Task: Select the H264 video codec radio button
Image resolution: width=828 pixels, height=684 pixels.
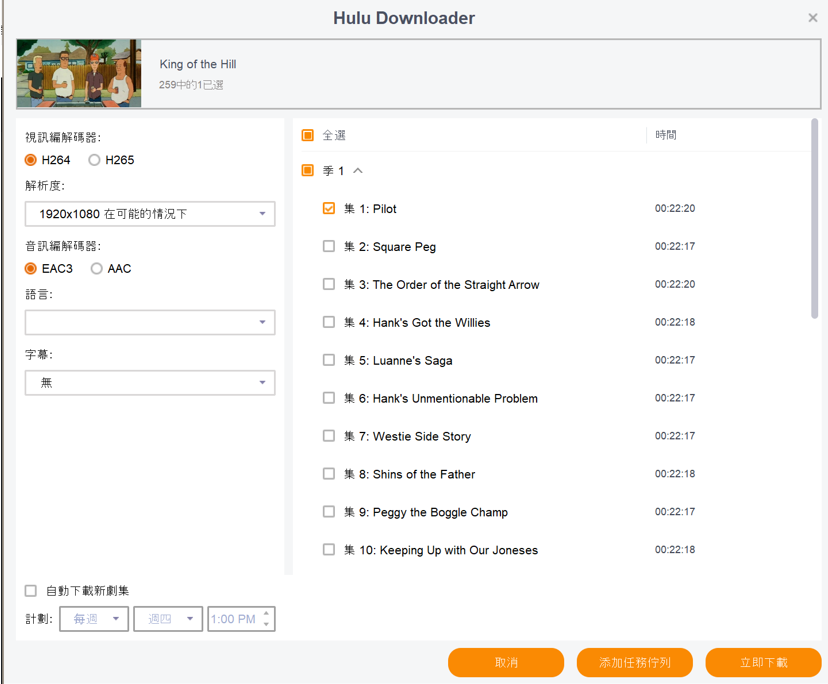Action: click(x=31, y=160)
